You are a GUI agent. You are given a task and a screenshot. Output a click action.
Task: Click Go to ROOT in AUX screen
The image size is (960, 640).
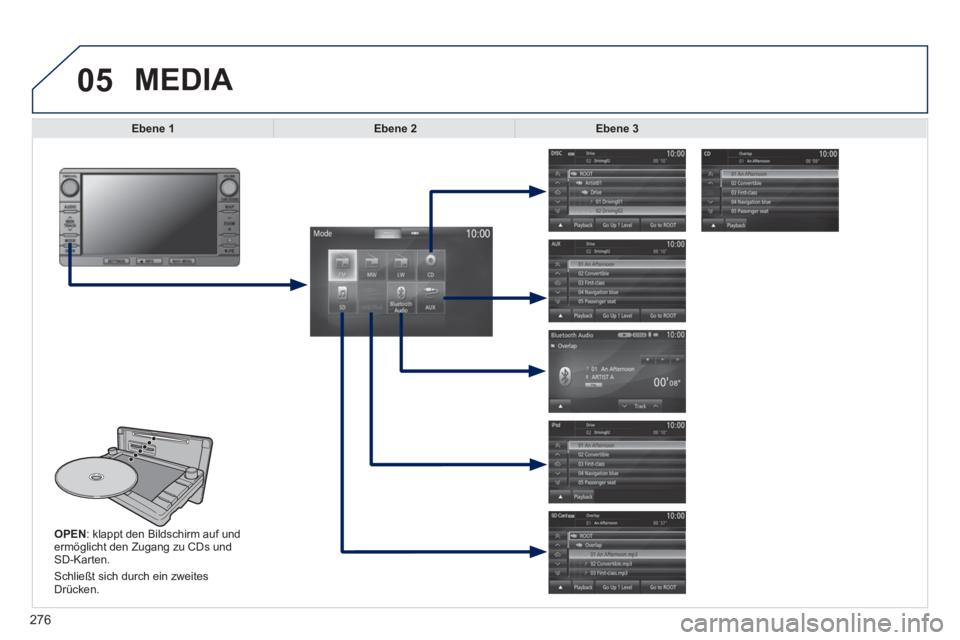(x=663, y=315)
